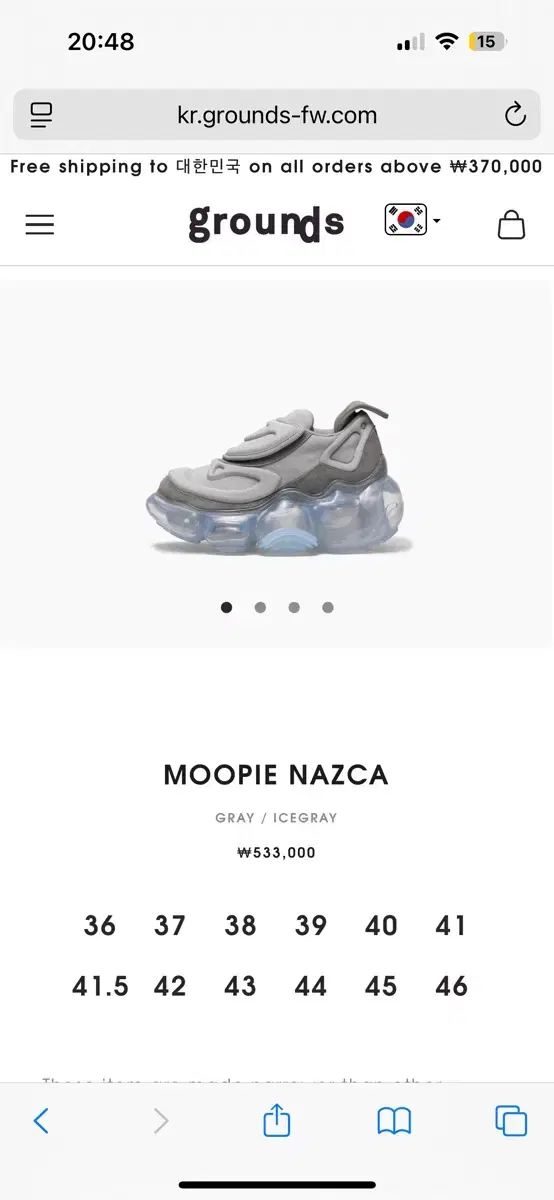Go back with Safari back arrow

(41, 1121)
